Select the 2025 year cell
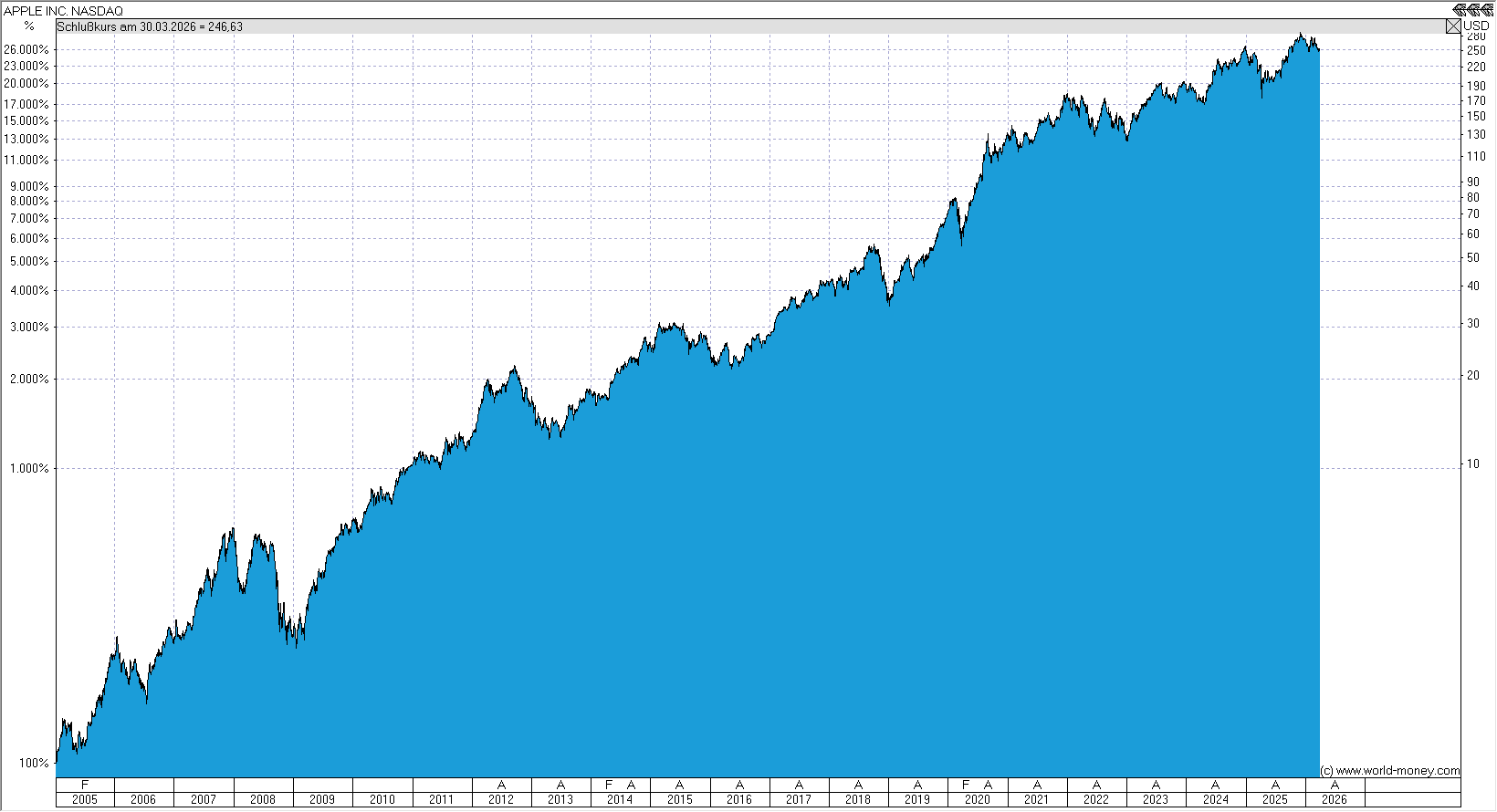Image resolution: width=1497 pixels, height=812 pixels. pos(1275,799)
